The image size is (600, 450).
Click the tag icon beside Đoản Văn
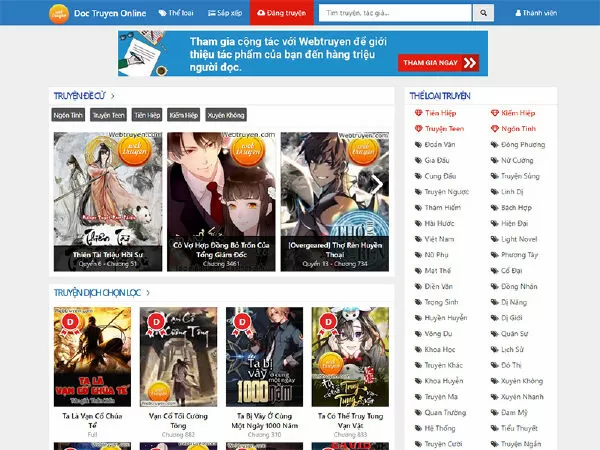(418, 145)
